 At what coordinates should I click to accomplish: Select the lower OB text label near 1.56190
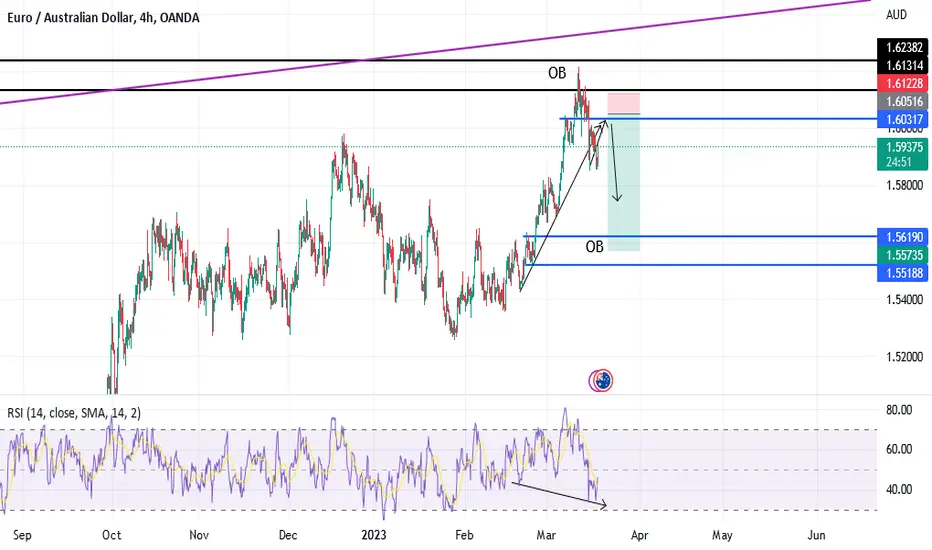[594, 247]
